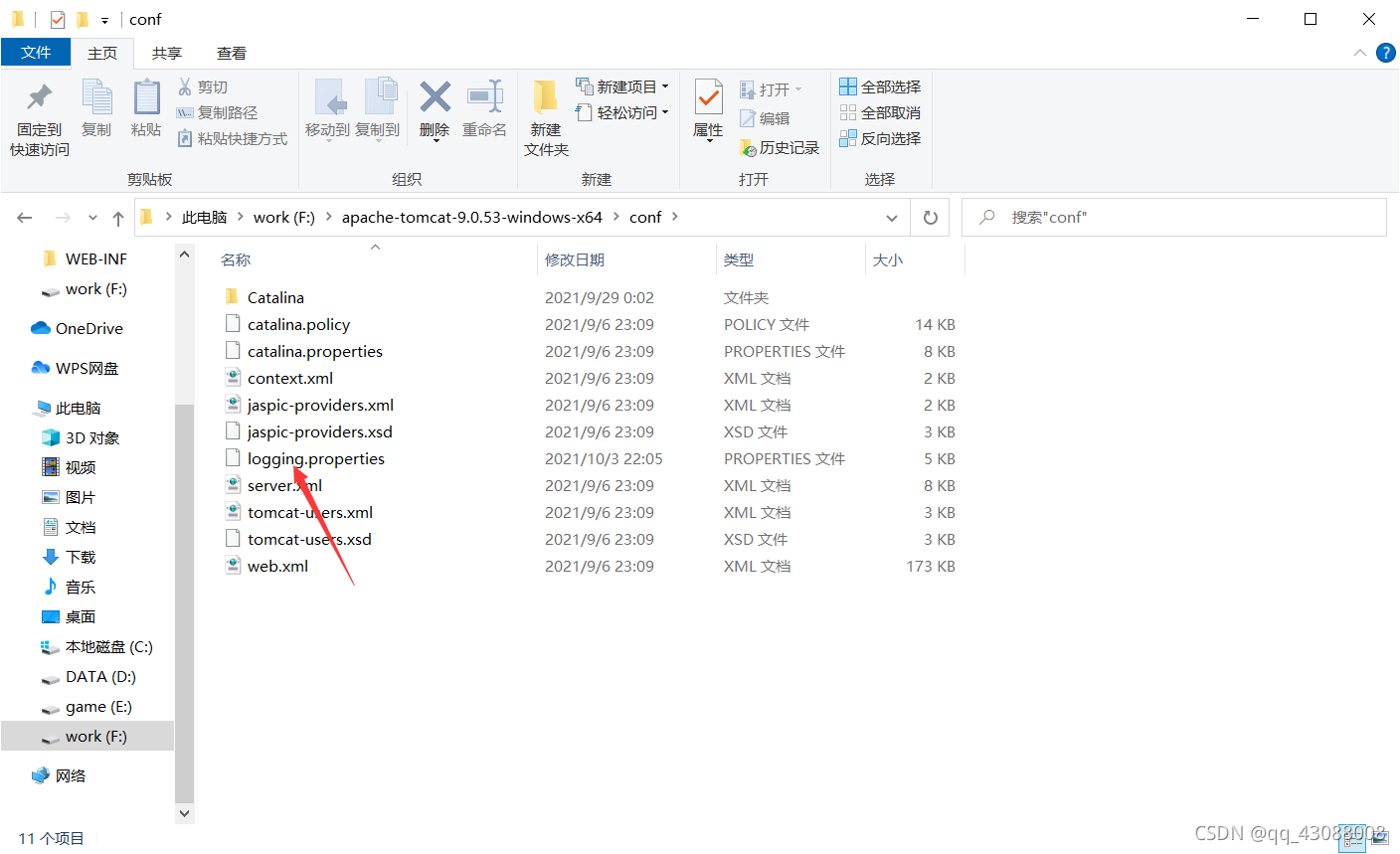Click the Pin to Quick Access icon
Viewport: 1400px width, 854px height.
coord(39,97)
